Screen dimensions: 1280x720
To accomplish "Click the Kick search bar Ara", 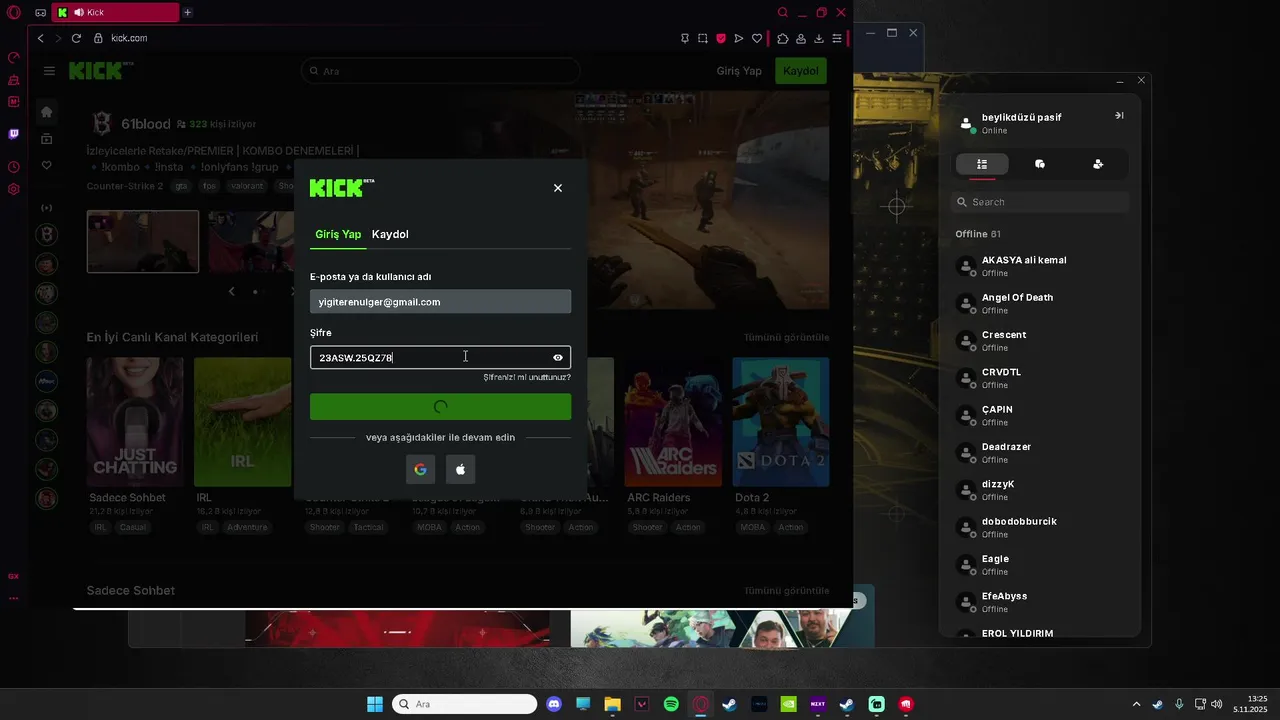I will pos(440,71).
